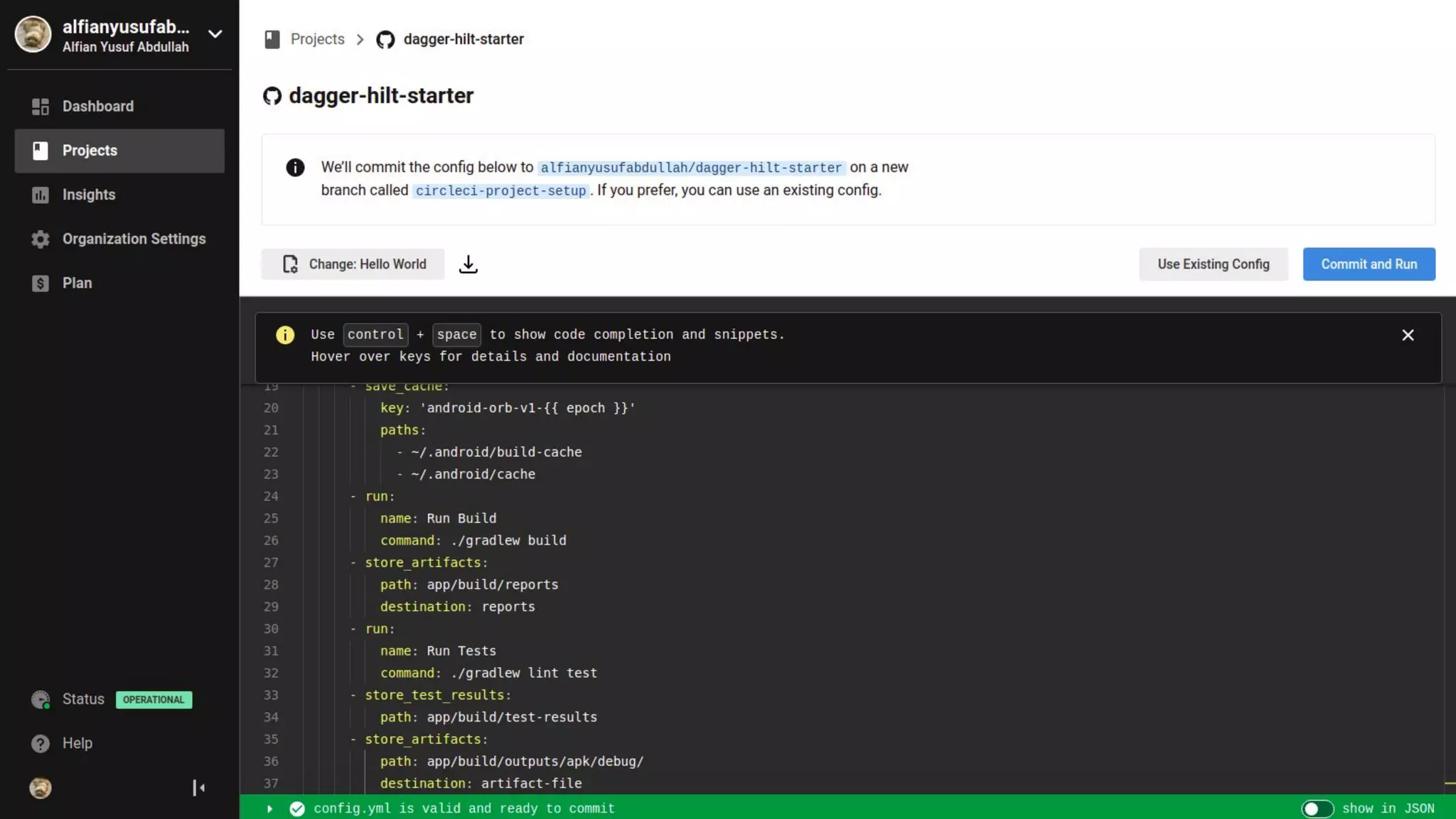Viewport: 1456px width, 819px height.
Task: Click the Plan dollar icon
Action: click(x=41, y=283)
